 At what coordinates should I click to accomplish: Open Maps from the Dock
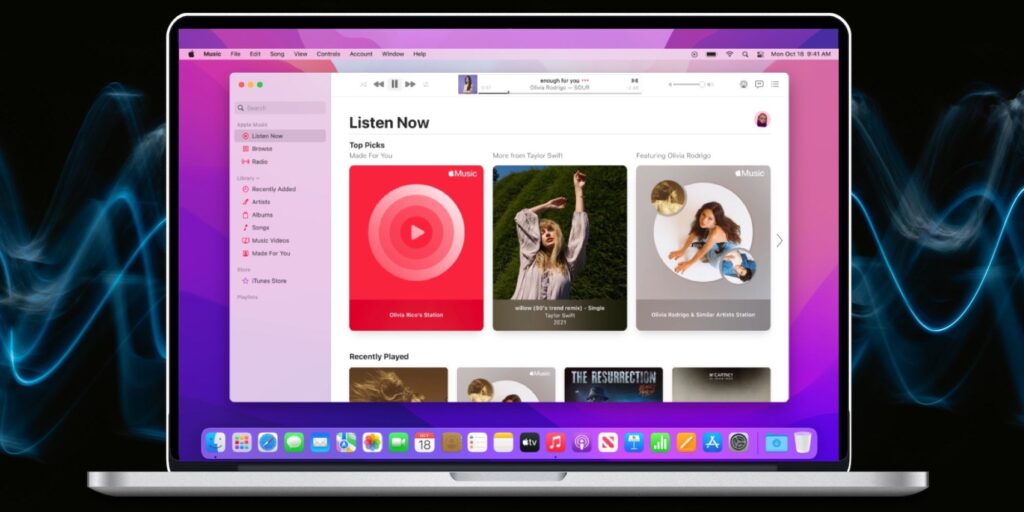pyautogui.click(x=346, y=442)
